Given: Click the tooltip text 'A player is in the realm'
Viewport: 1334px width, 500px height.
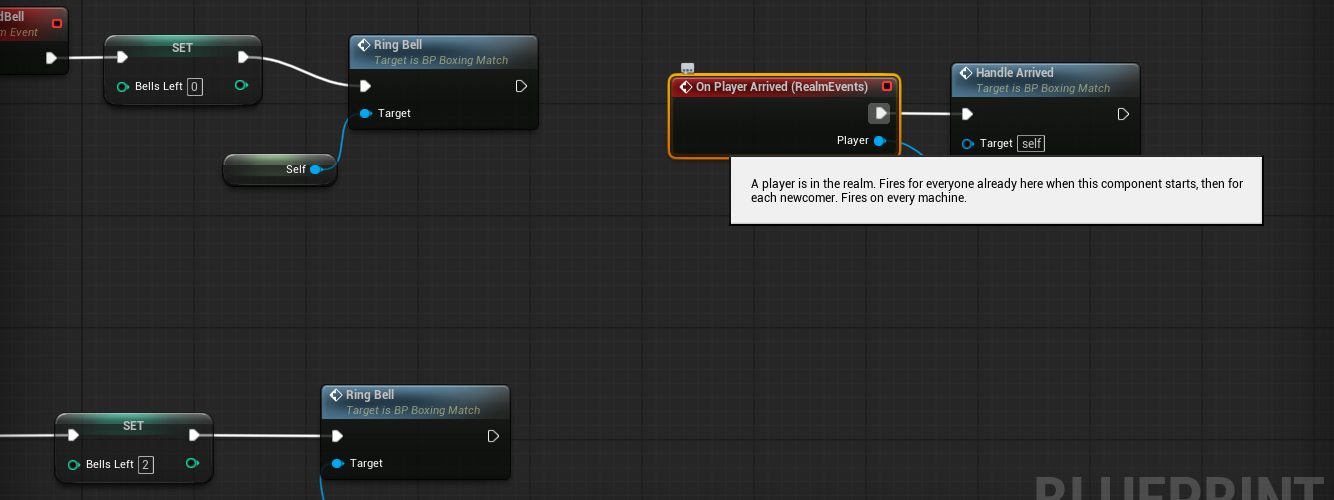Looking at the screenshot, I should coord(813,184).
